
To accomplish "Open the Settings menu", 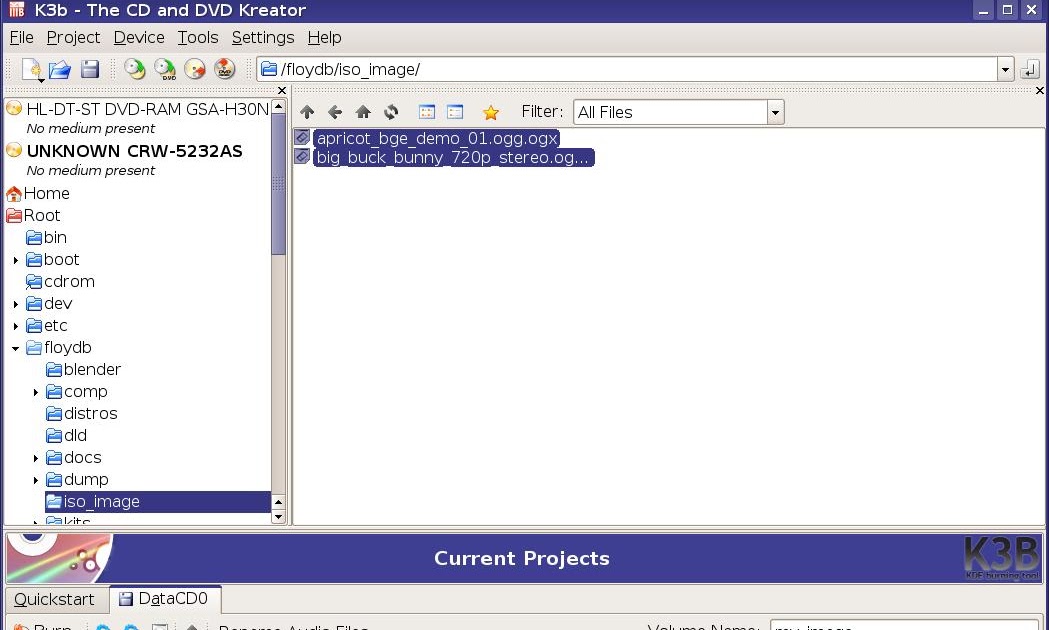I will click(x=263, y=37).
